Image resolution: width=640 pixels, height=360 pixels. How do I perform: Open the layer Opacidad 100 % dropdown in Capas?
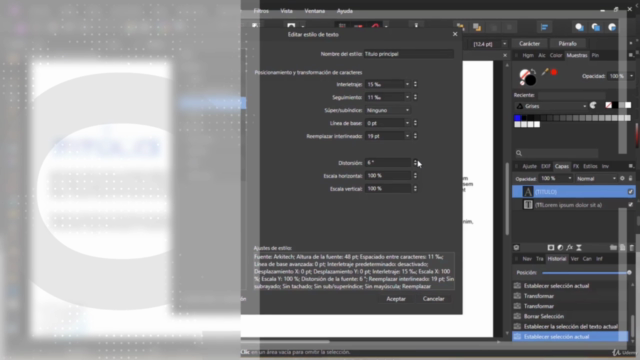point(569,178)
